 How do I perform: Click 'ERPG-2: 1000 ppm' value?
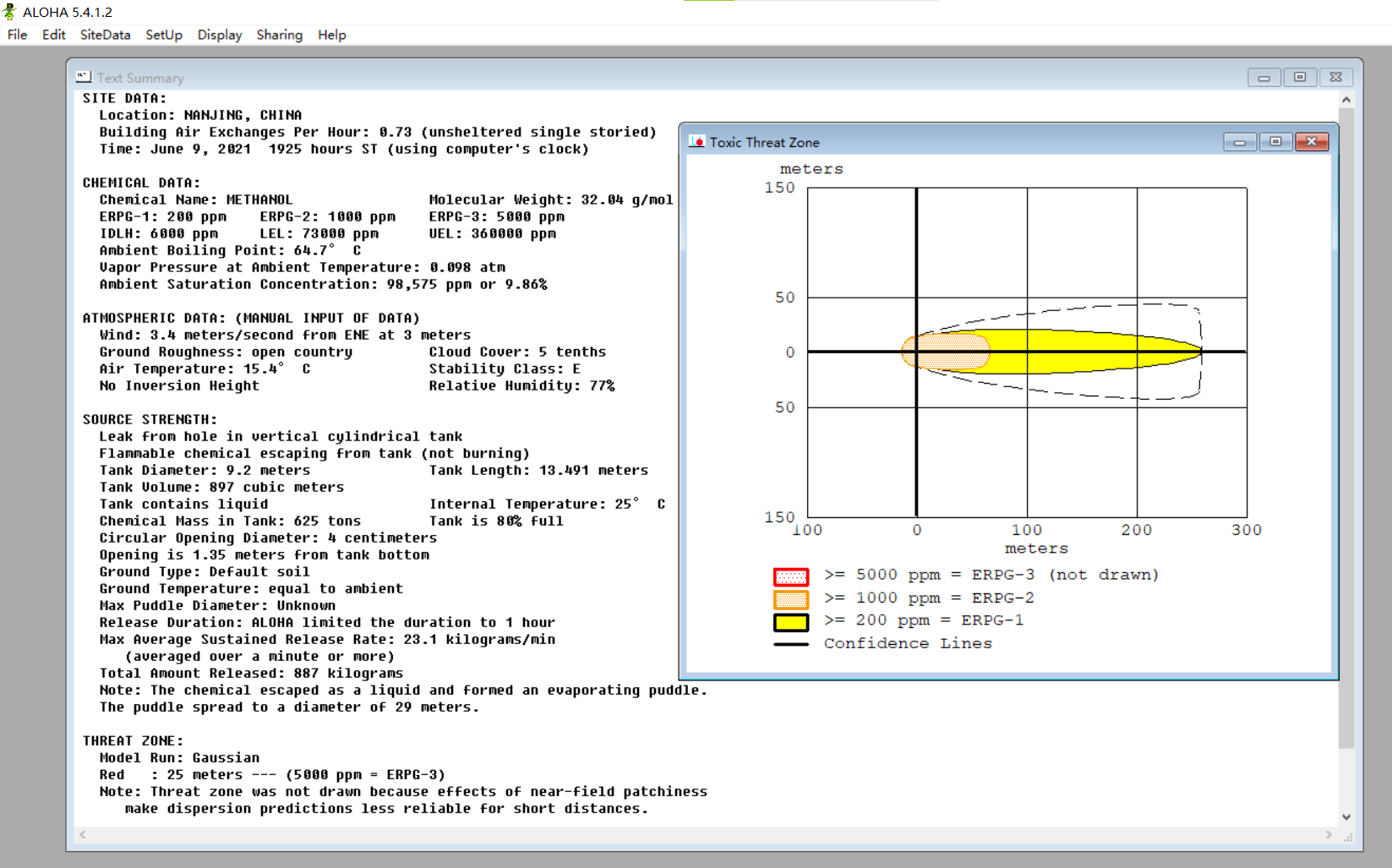click(x=328, y=216)
